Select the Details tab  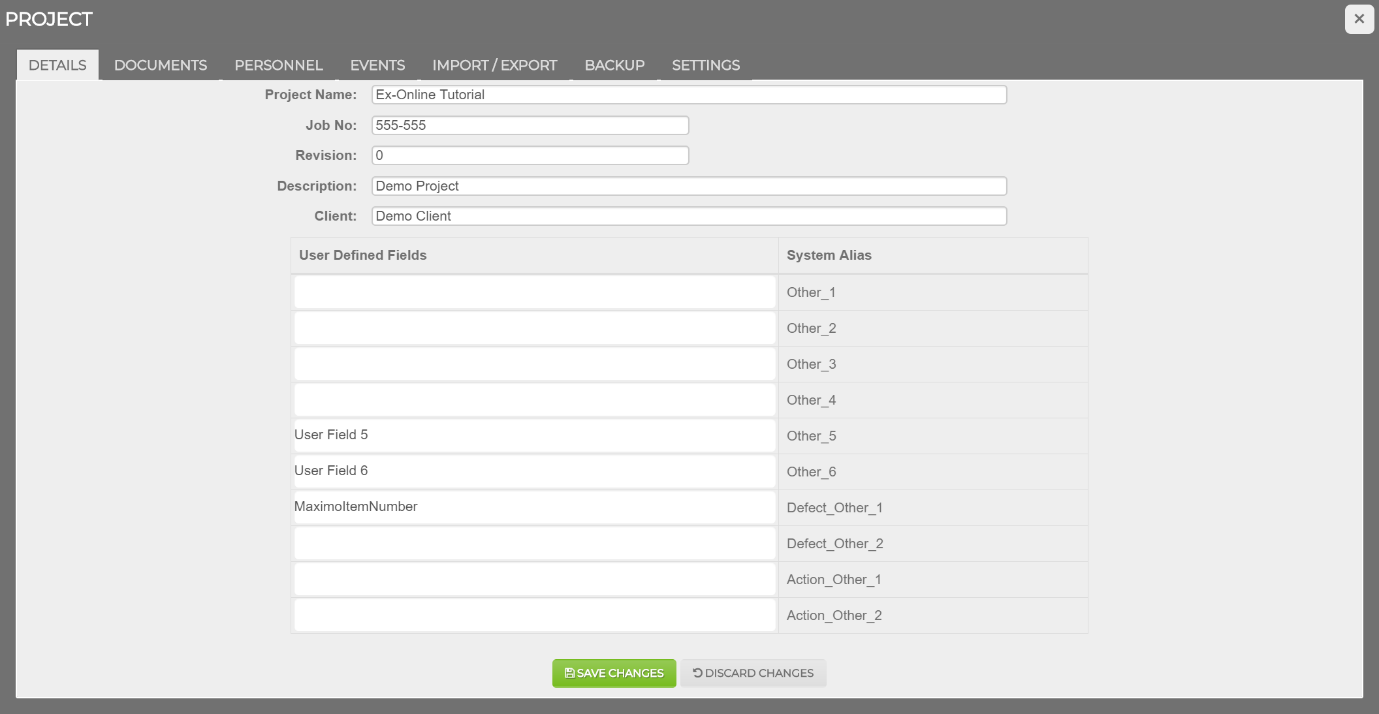coord(57,65)
